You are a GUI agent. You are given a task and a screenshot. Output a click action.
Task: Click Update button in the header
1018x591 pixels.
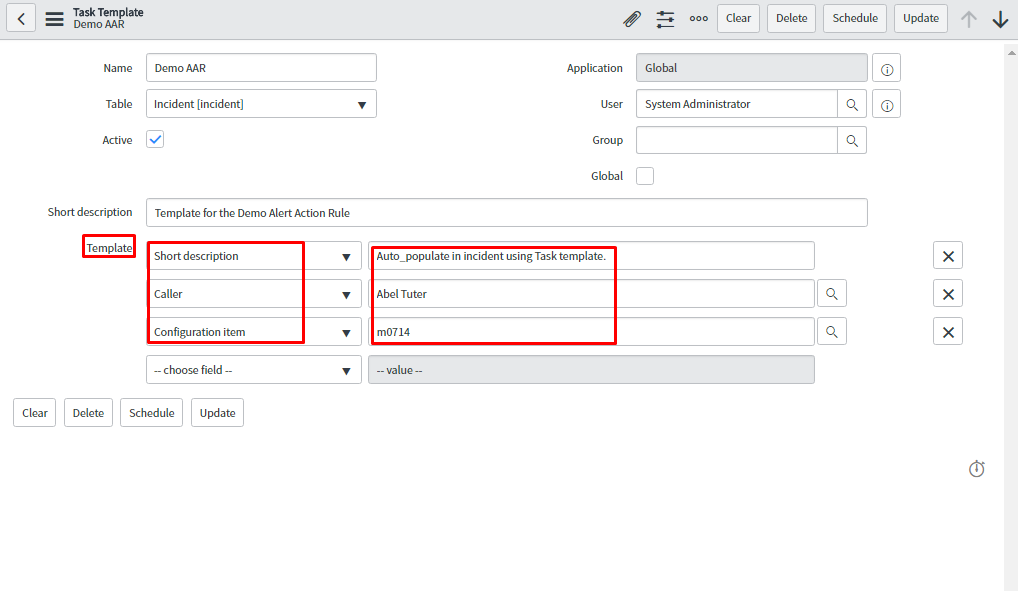[x=921, y=18]
